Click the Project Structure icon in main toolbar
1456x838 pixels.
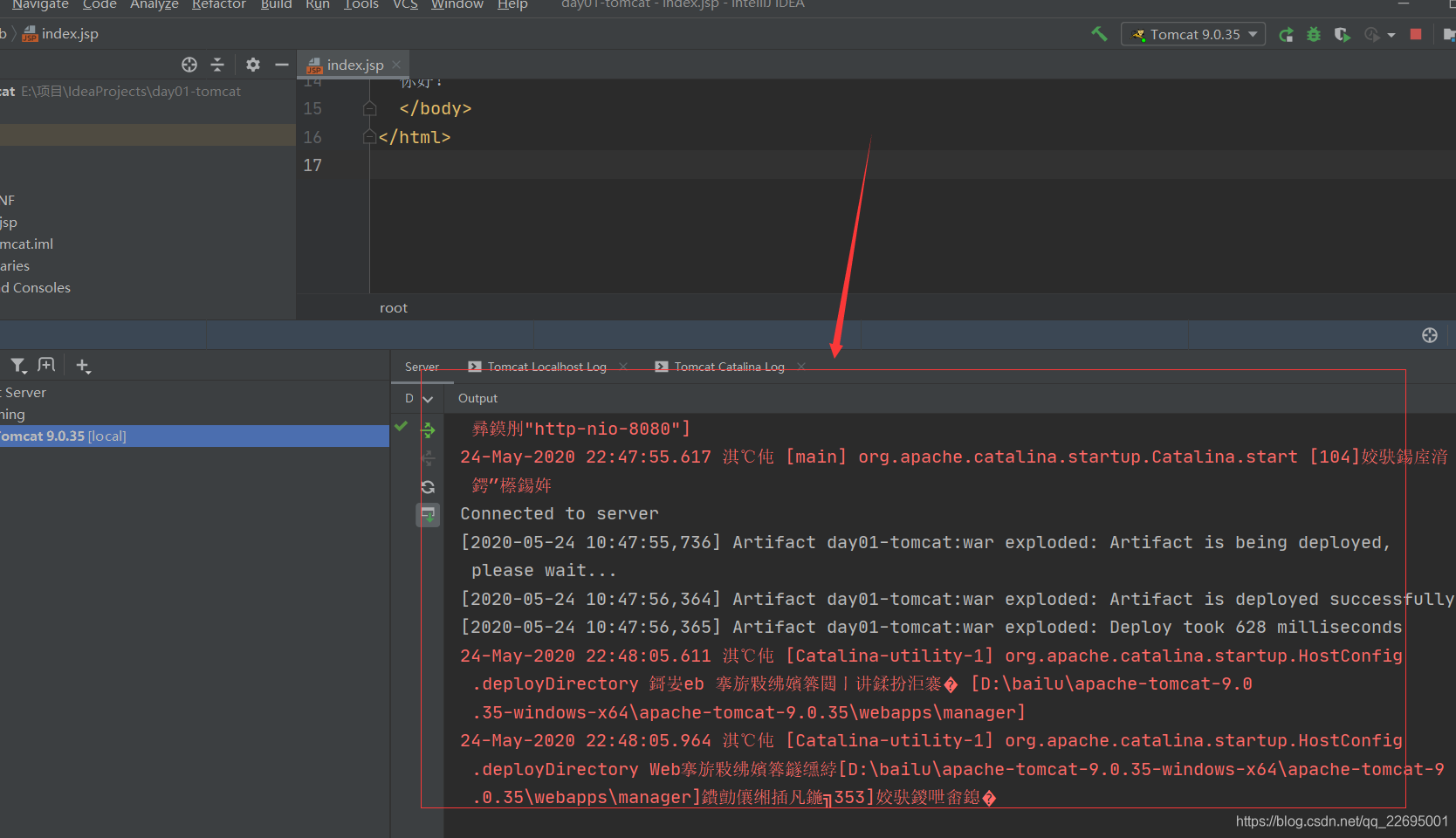pyautogui.click(x=1449, y=35)
